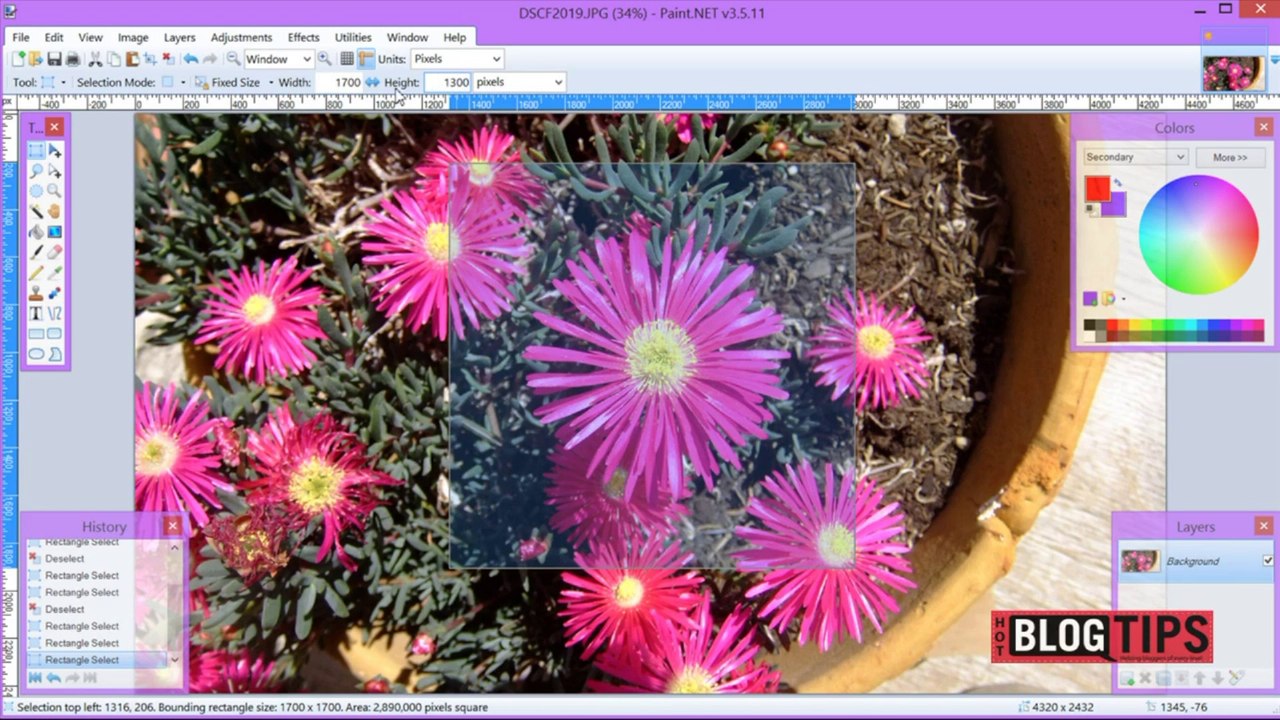
Task: Select the Pan hand tool
Action: [x=55, y=212]
